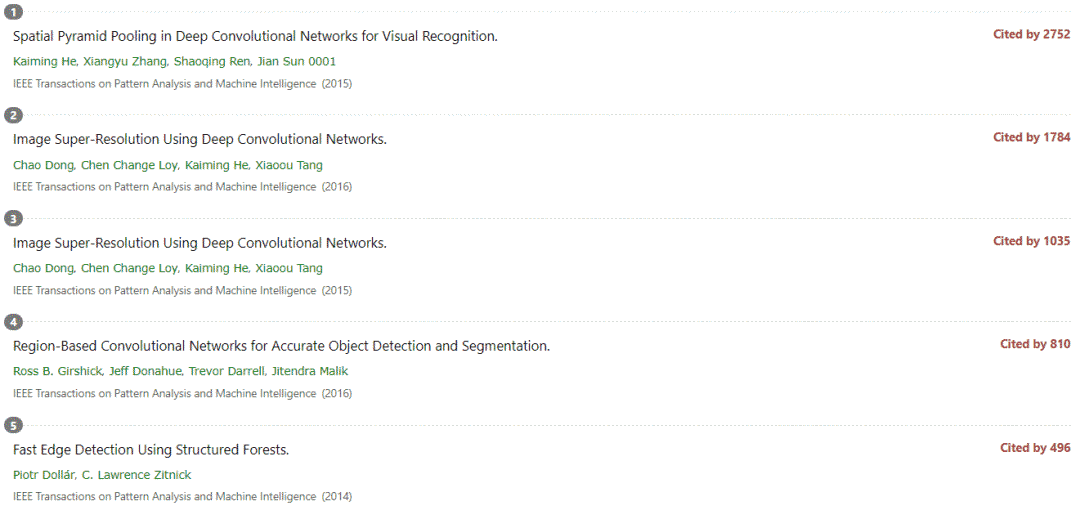Open author Piotr Dollár's profile
Image resolution: width=1080 pixels, height=519 pixels.
pos(44,475)
